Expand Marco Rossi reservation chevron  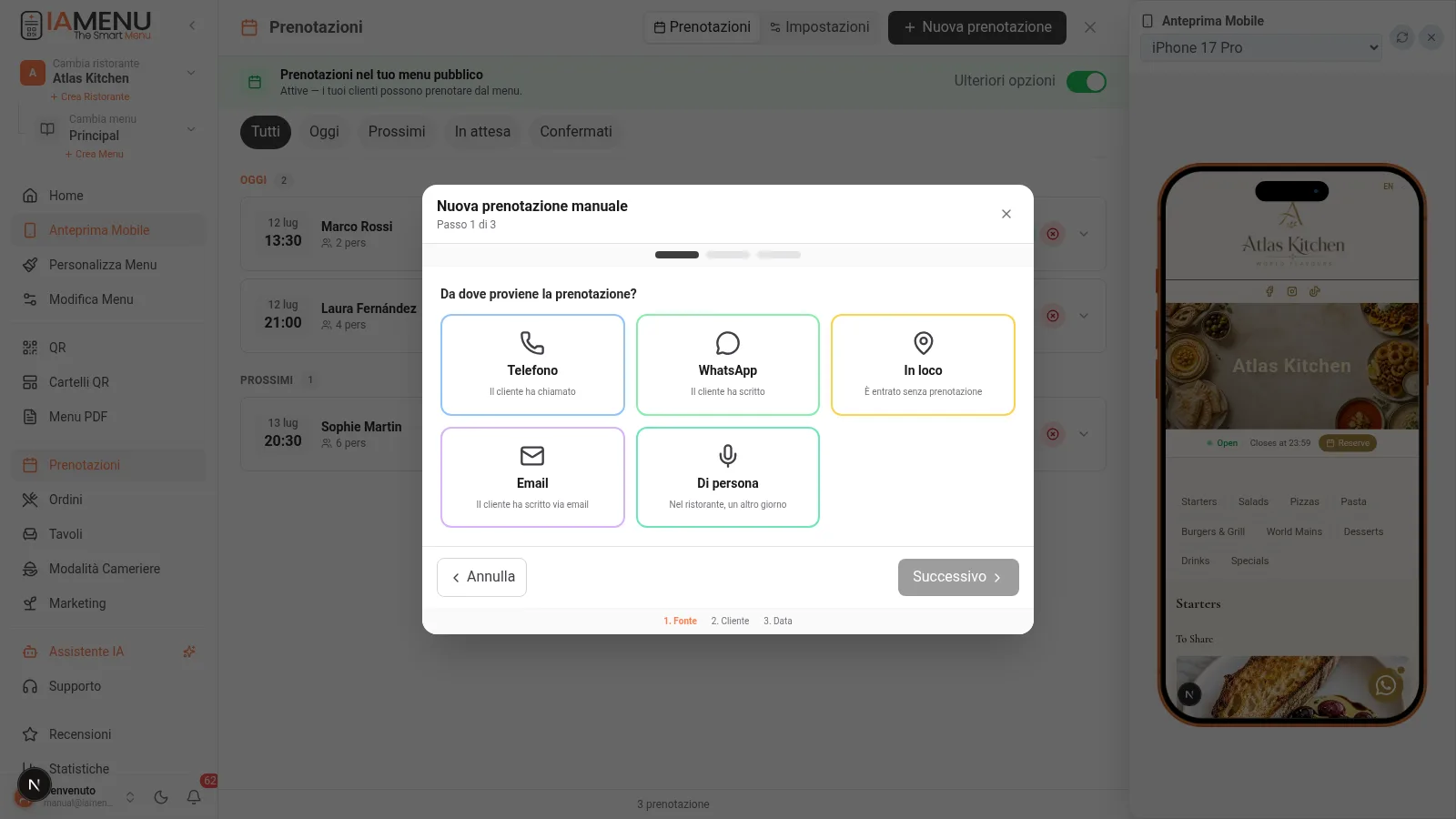tap(1084, 234)
